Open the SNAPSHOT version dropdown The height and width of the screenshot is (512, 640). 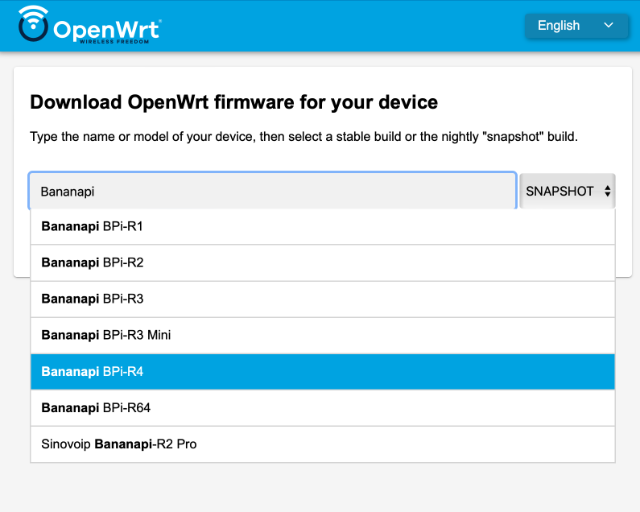point(567,191)
